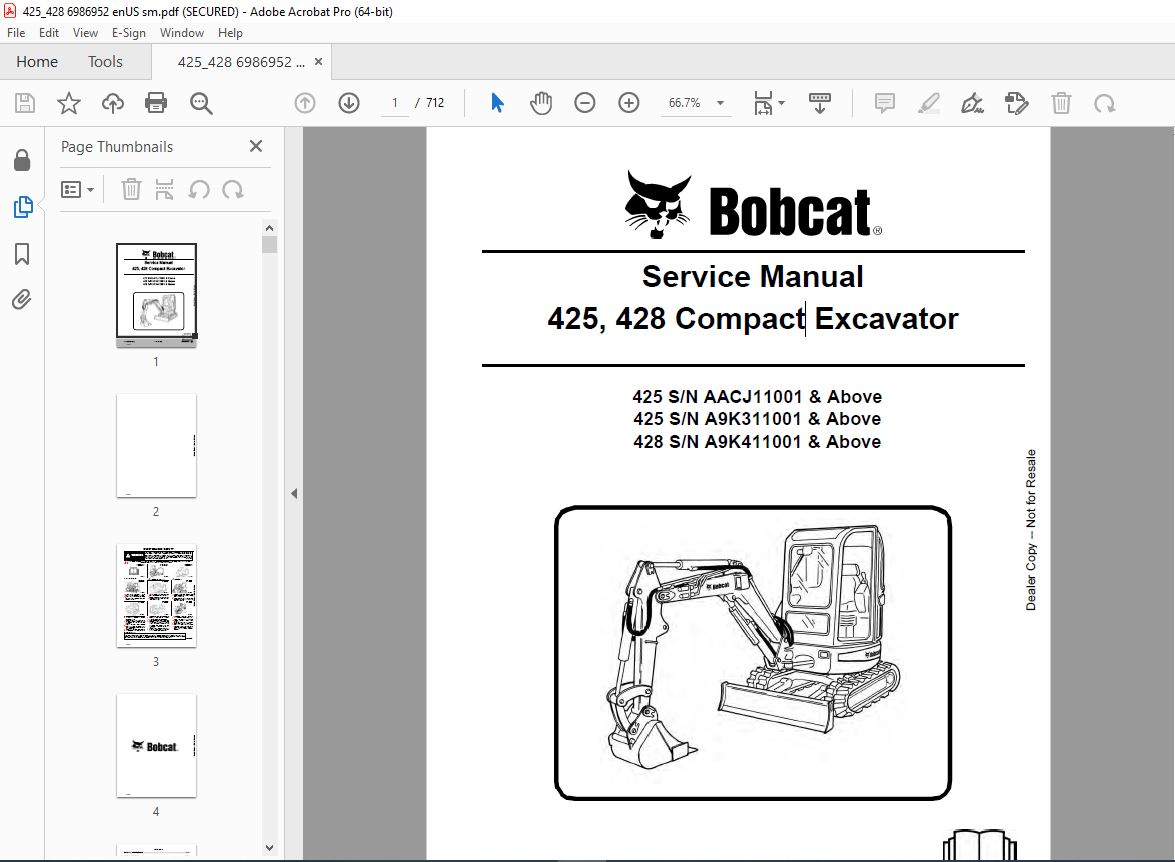Print the document with printer icon

[x=156, y=103]
